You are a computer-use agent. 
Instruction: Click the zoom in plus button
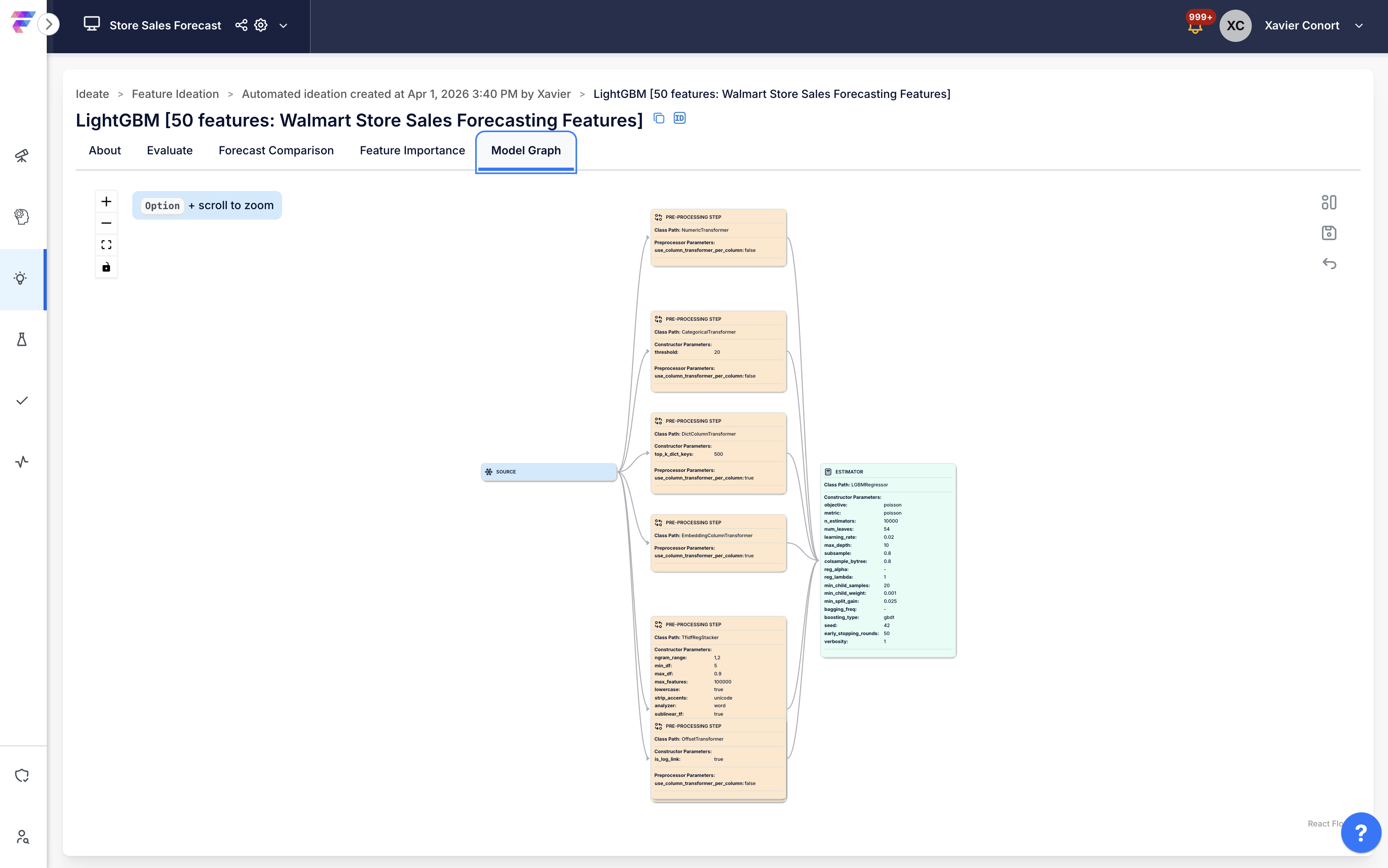pos(106,201)
